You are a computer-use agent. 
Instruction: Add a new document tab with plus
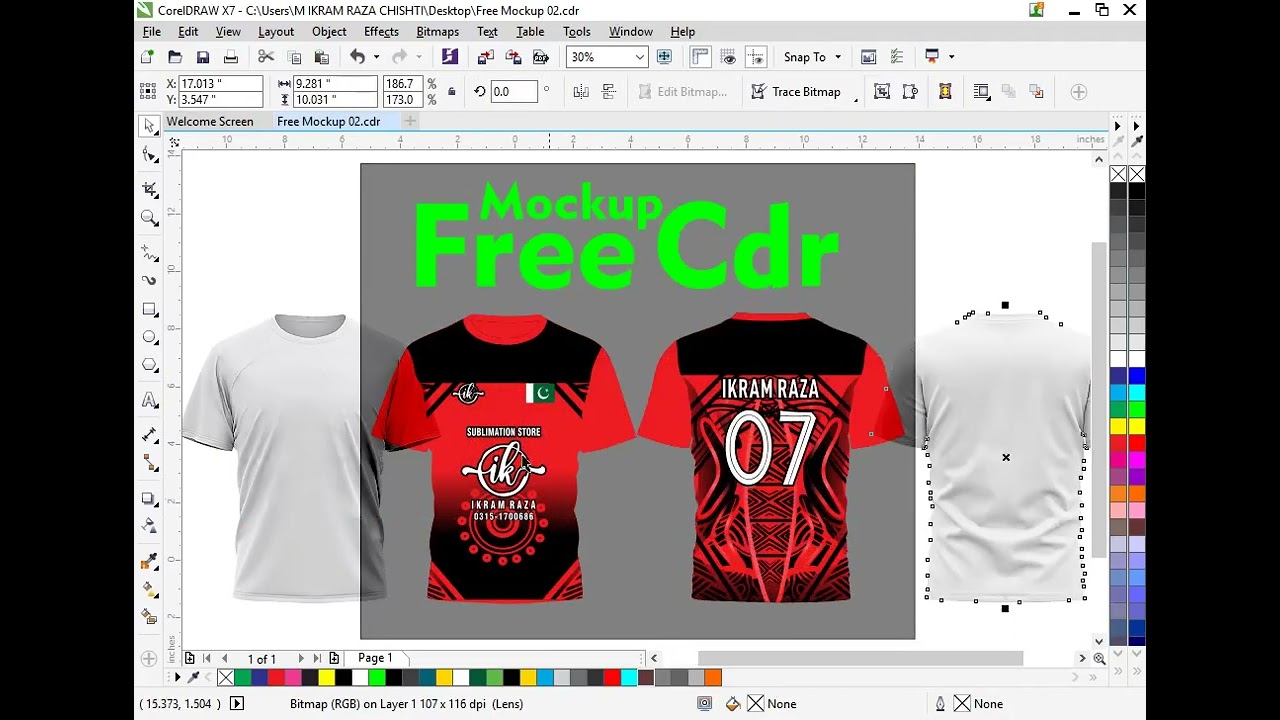410,121
